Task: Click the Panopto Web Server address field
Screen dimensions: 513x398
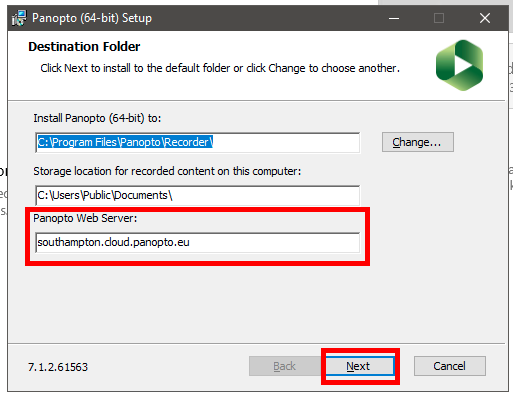Action: coord(197,242)
